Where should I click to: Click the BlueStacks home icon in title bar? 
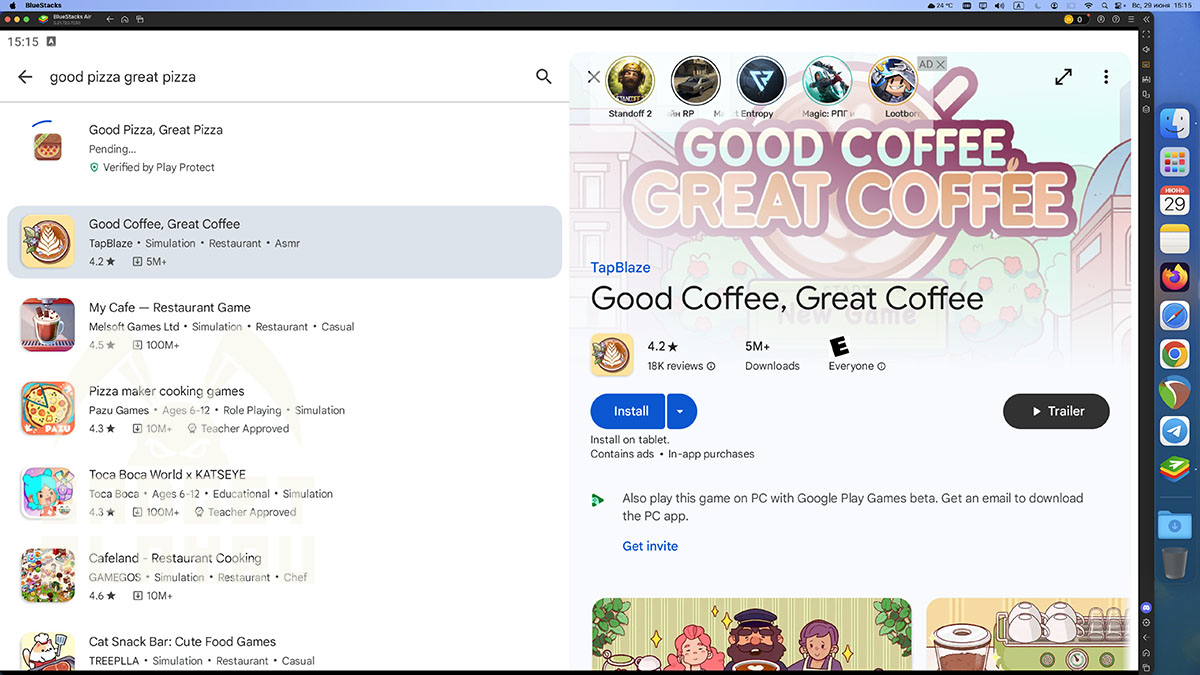tap(124, 19)
